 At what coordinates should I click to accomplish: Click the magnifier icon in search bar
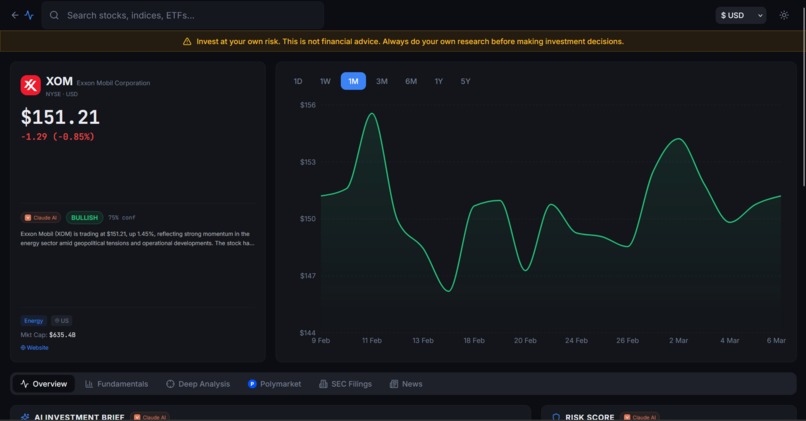coord(54,15)
